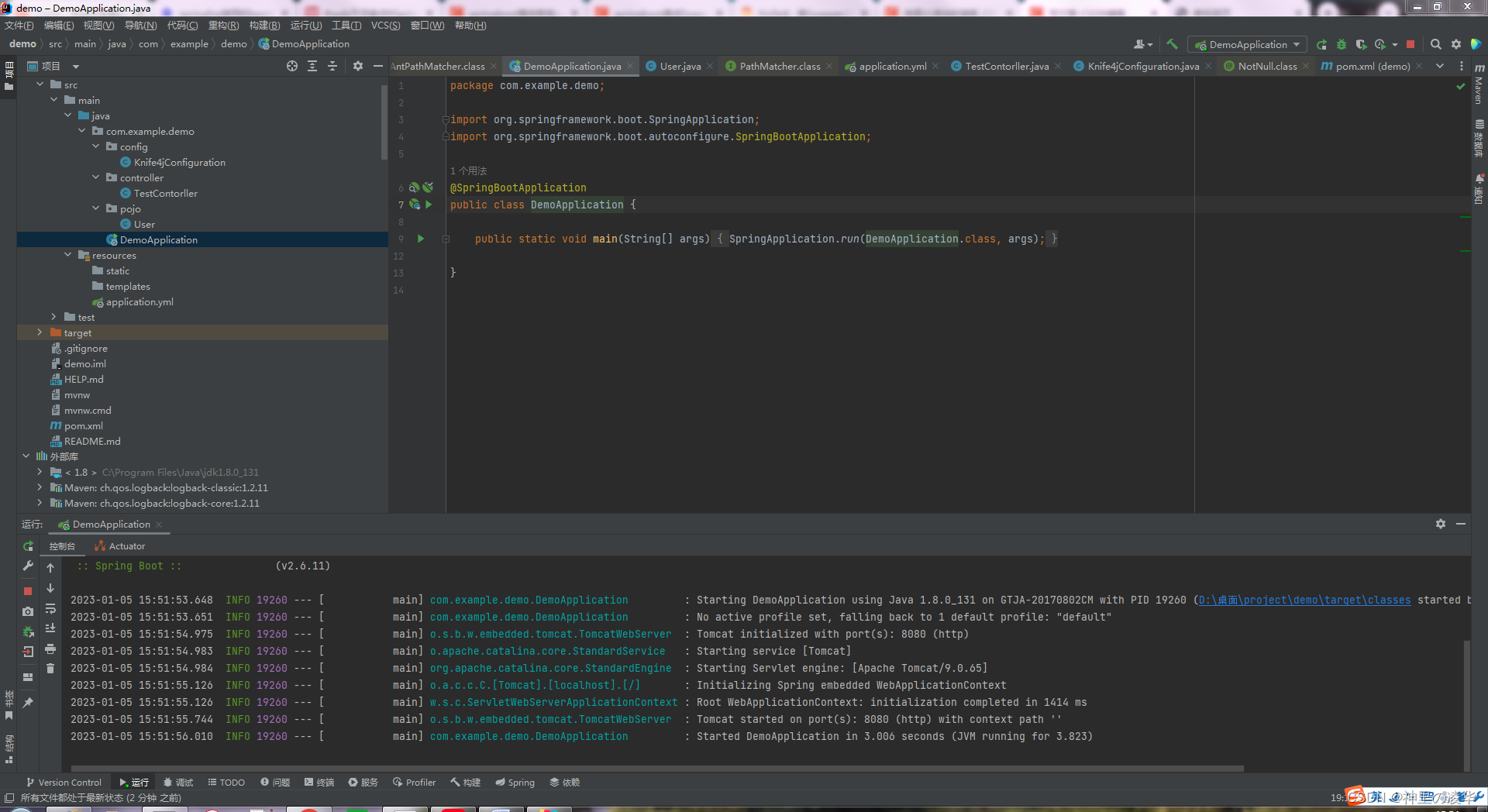Viewport: 1488px width, 812px height.
Task: Stop the application with red square in top toolbar
Action: [1410, 44]
